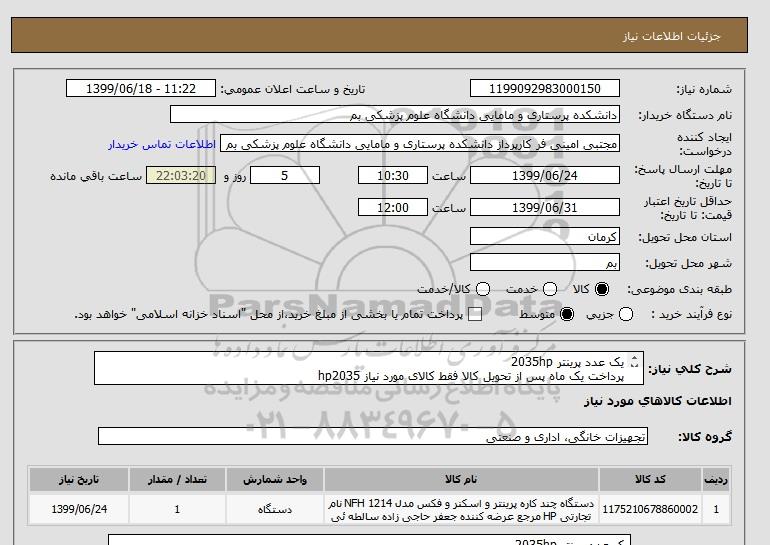
Task: Select the خدمت radio button
Action: coord(550,289)
